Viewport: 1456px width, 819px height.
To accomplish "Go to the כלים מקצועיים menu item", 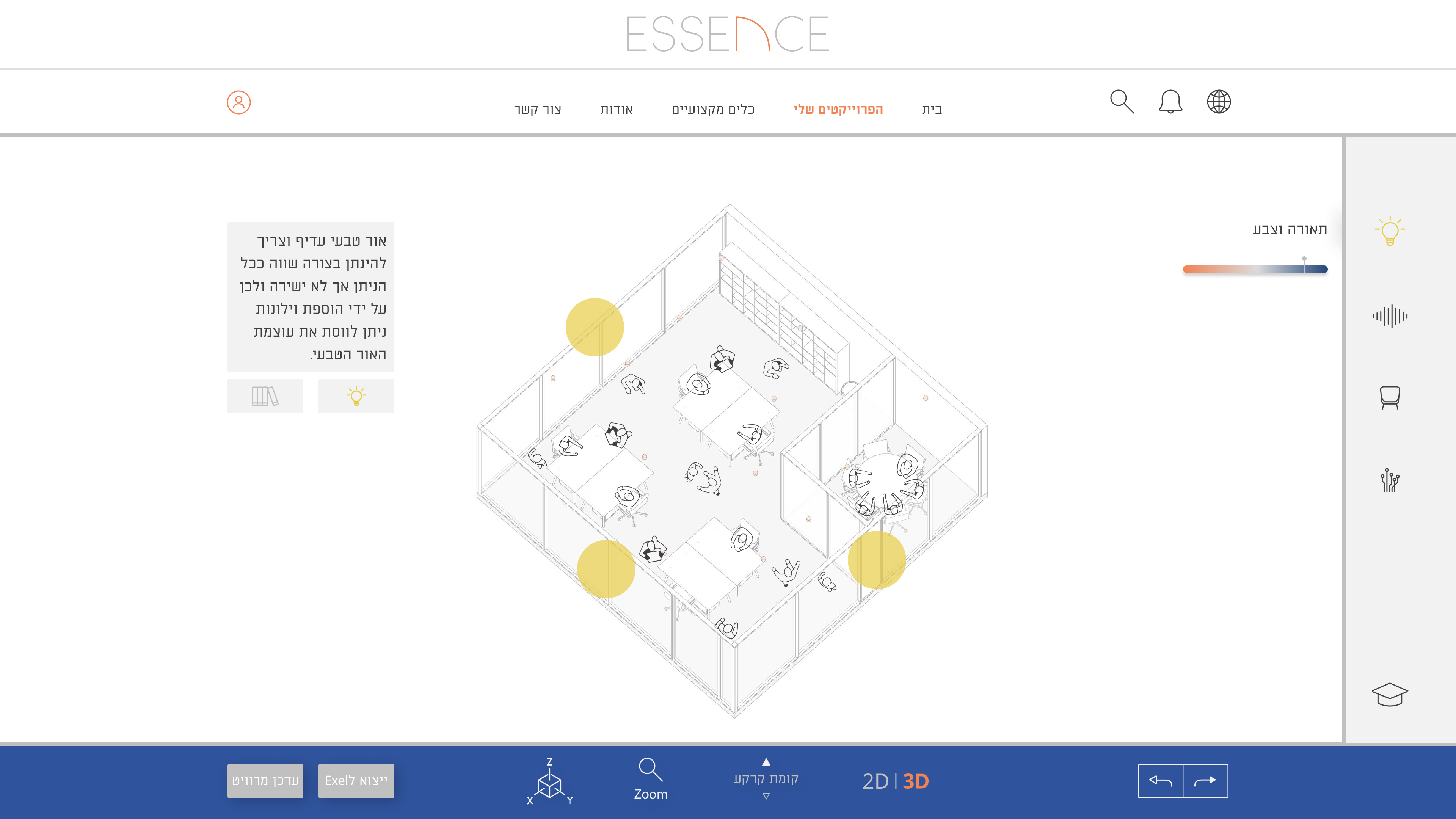I will pos(713,109).
